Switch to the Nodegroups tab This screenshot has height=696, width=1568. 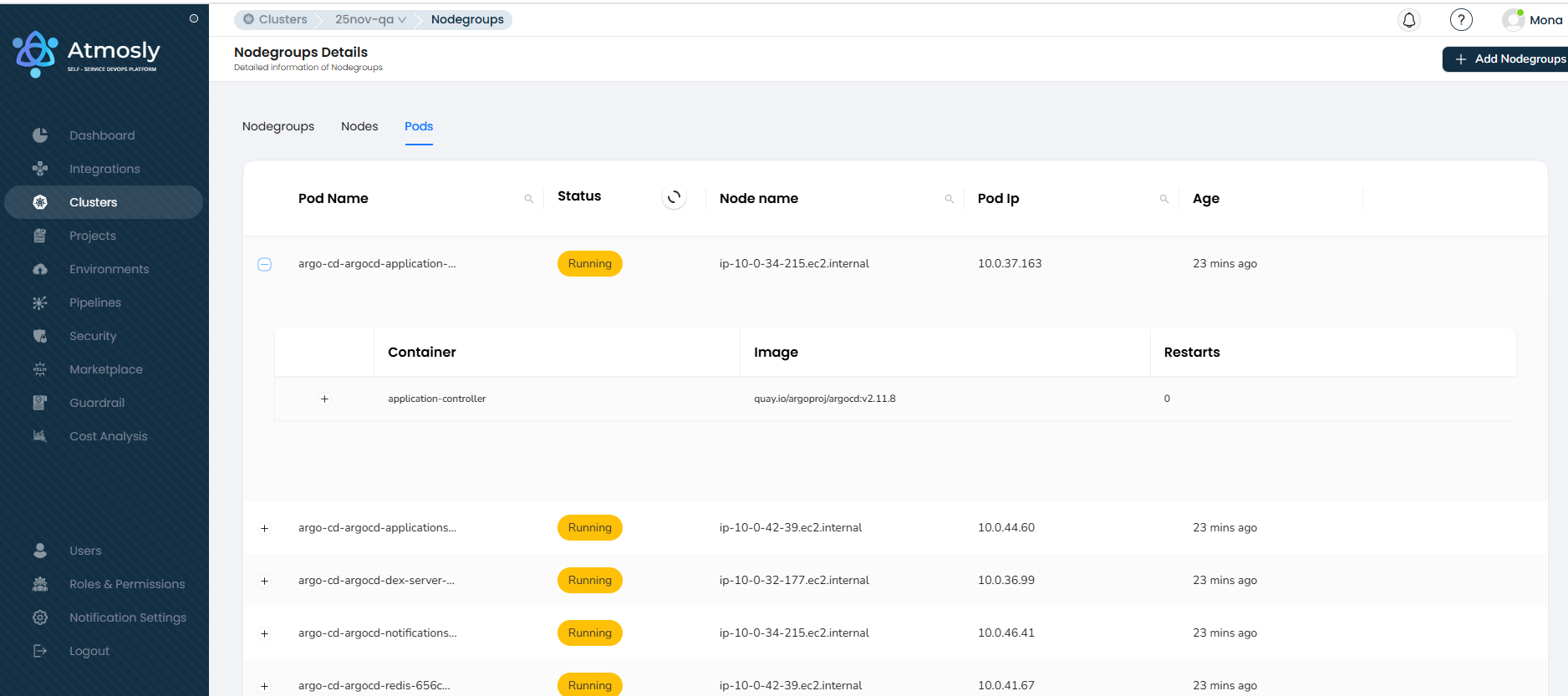pyautogui.click(x=278, y=126)
